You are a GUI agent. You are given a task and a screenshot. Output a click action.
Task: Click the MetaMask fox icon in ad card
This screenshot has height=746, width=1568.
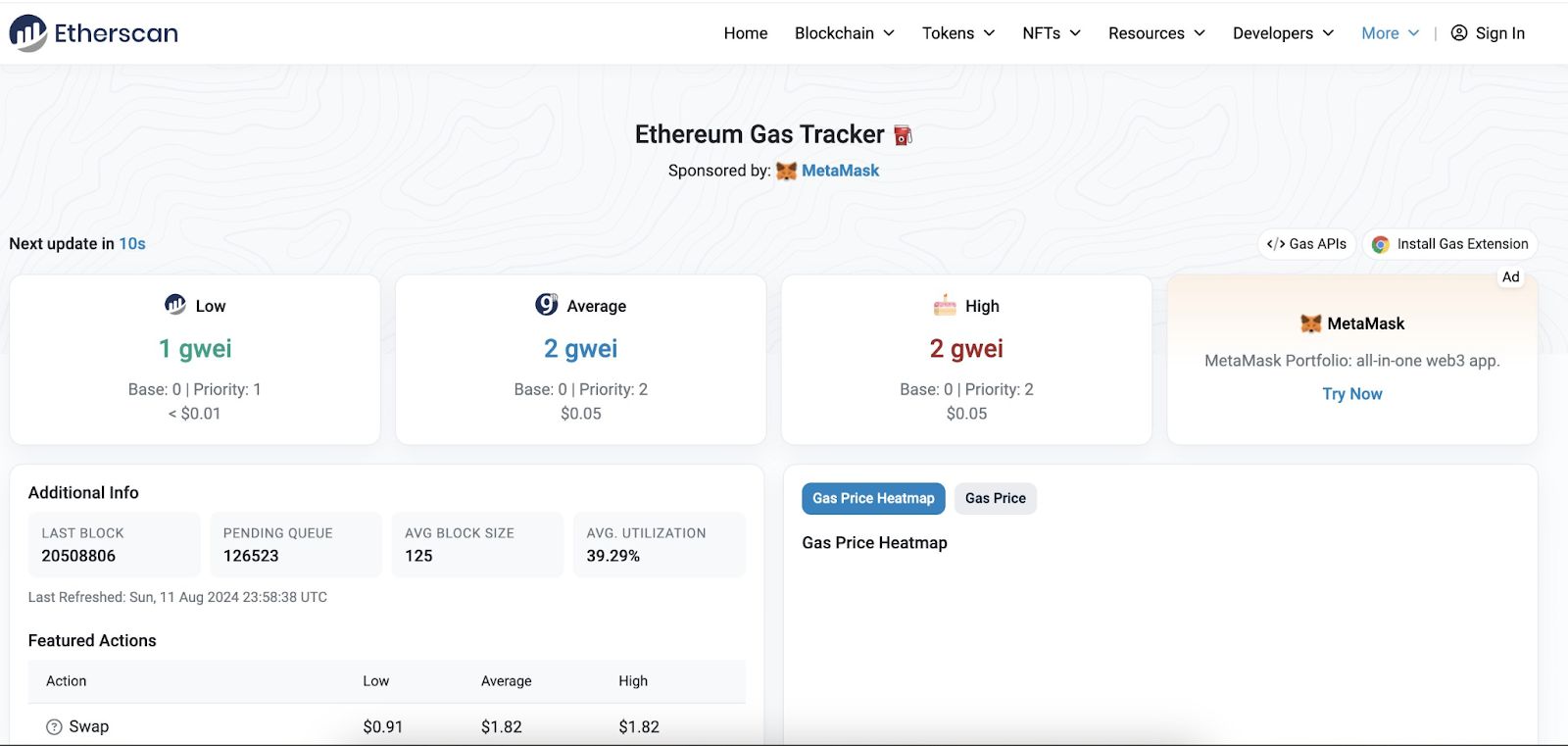(x=1310, y=323)
